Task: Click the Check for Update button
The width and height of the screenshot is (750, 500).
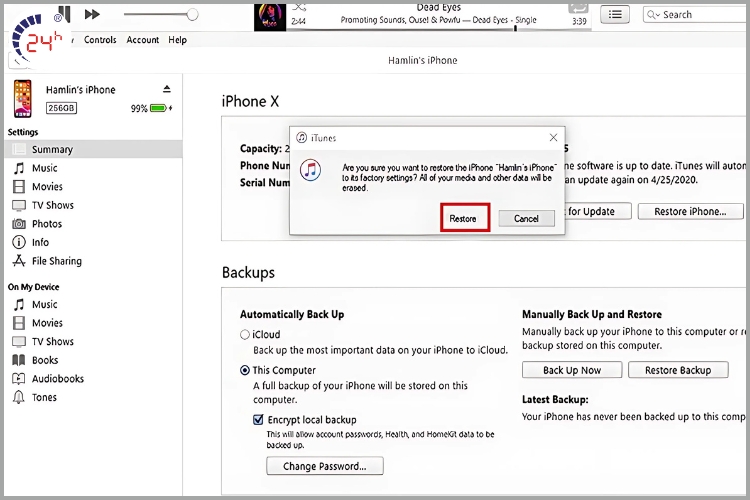Action: [598, 211]
